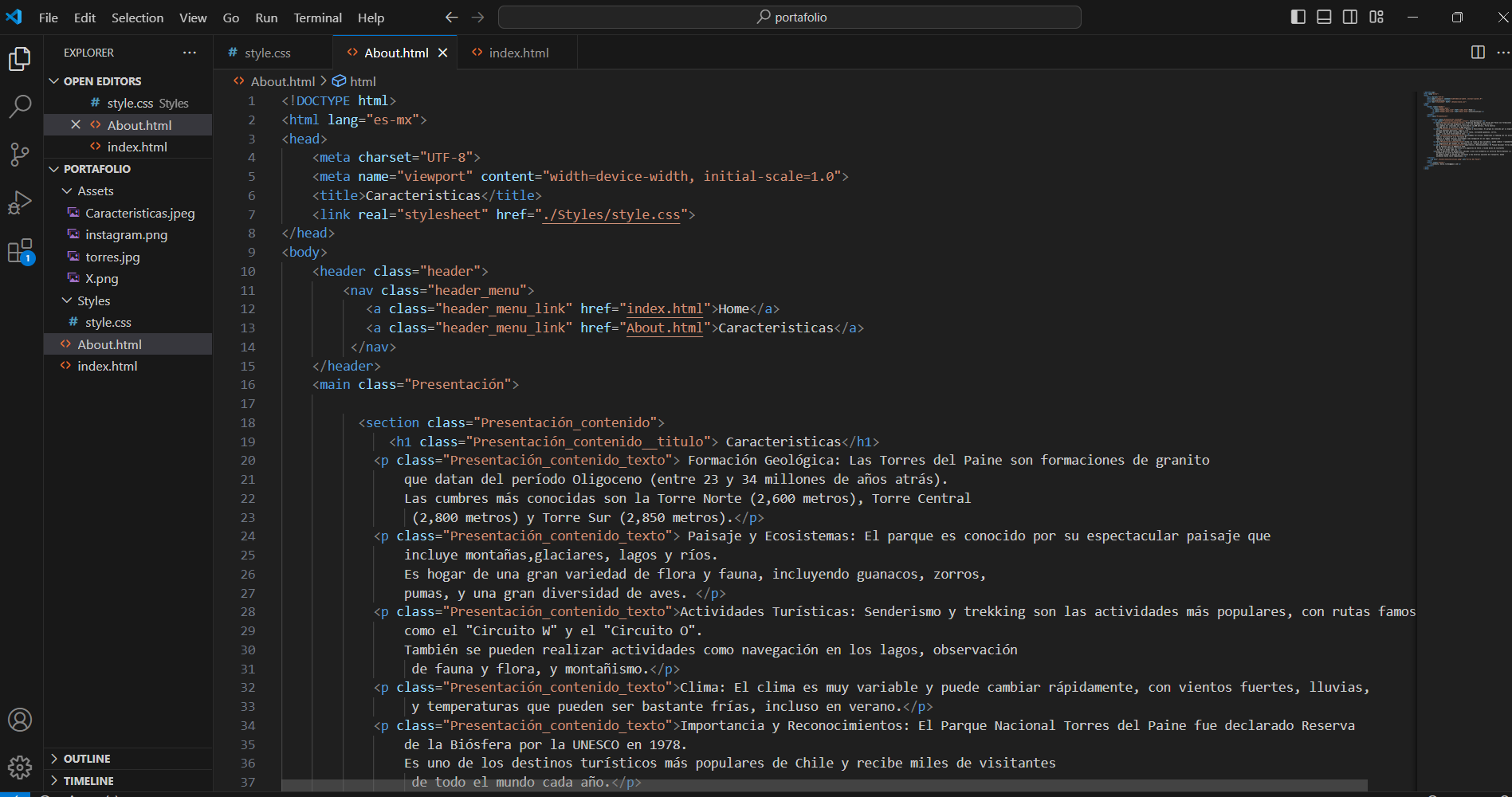This screenshot has width=1512, height=797.
Task: Open the File menu
Action: click(49, 18)
